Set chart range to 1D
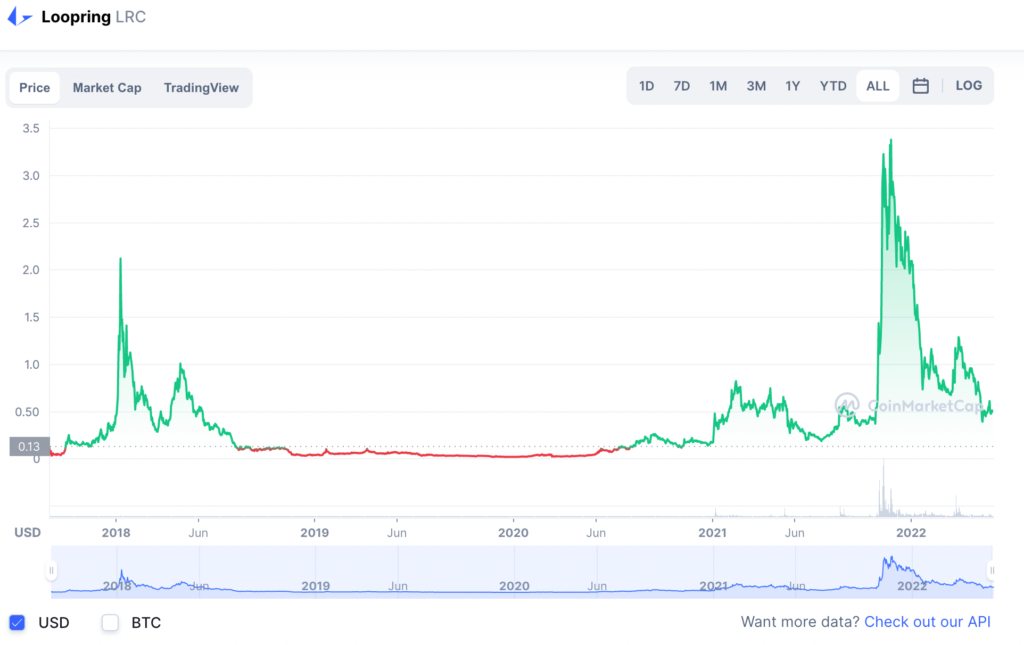The image size is (1024, 645). coord(646,86)
